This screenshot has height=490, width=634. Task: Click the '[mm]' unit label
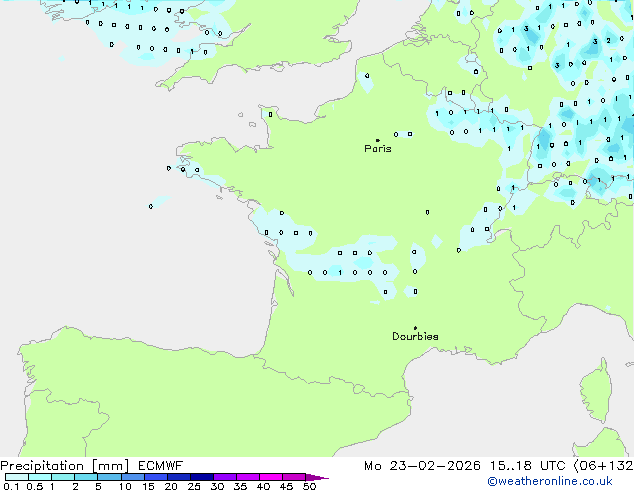point(111,466)
